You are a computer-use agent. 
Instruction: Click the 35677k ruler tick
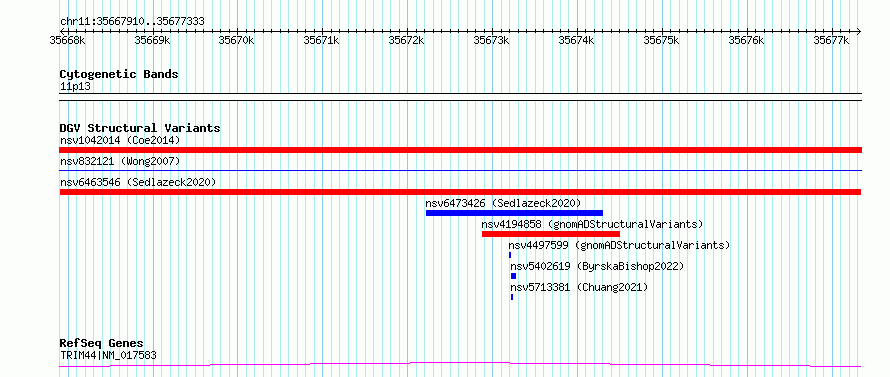click(x=832, y=40)
